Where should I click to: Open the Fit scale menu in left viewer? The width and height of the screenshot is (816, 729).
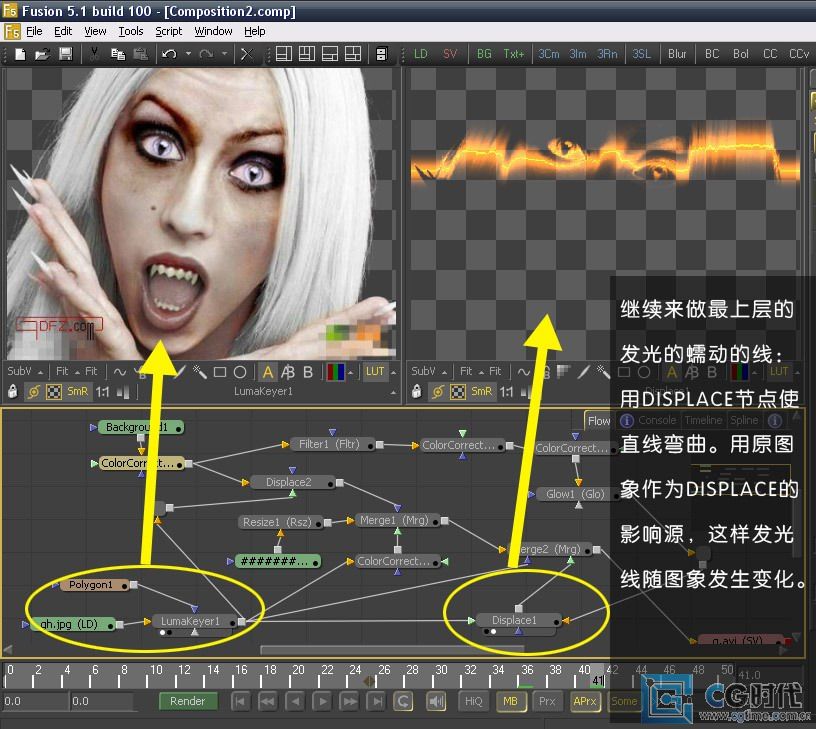67,372
